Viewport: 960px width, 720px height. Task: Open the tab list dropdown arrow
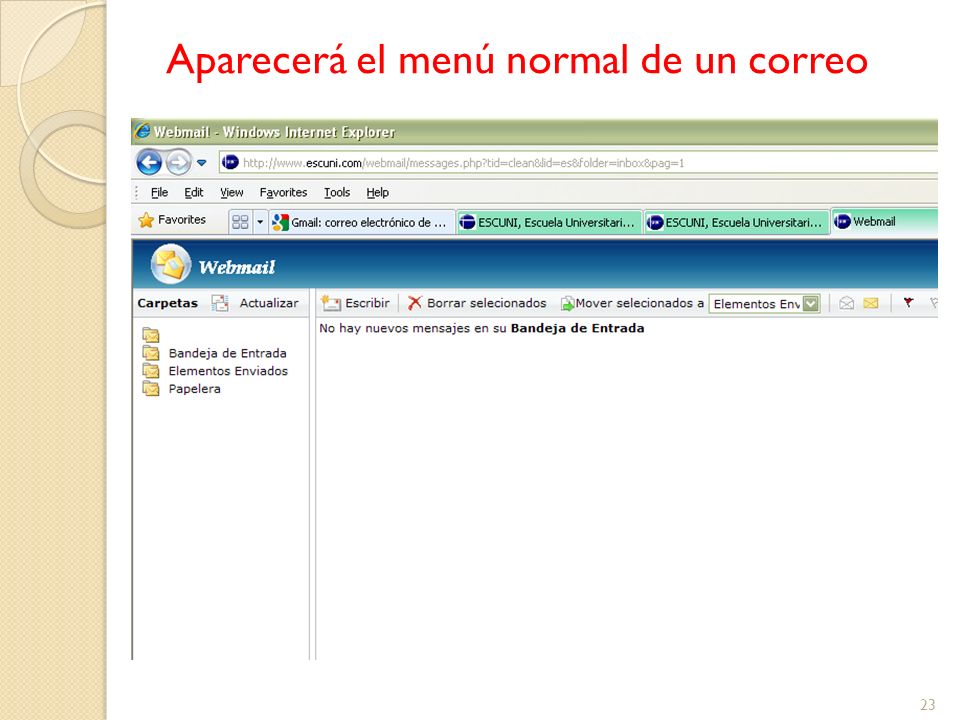260,222
